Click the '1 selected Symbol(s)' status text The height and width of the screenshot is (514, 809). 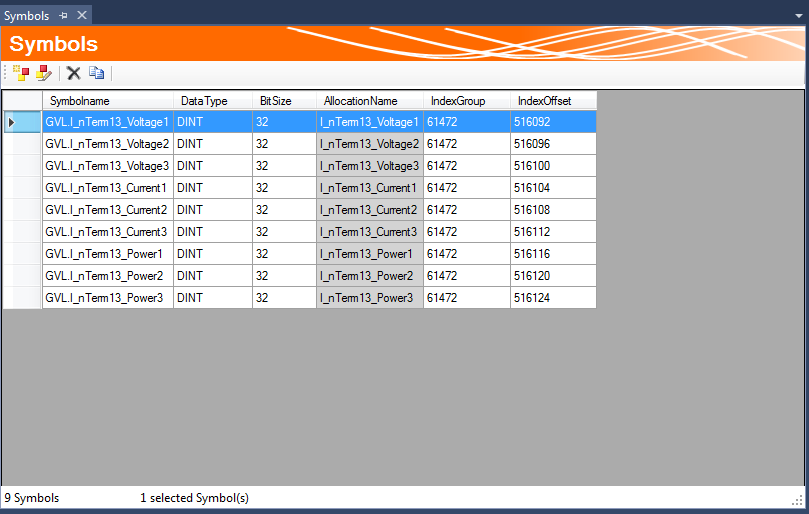[195, 498]
